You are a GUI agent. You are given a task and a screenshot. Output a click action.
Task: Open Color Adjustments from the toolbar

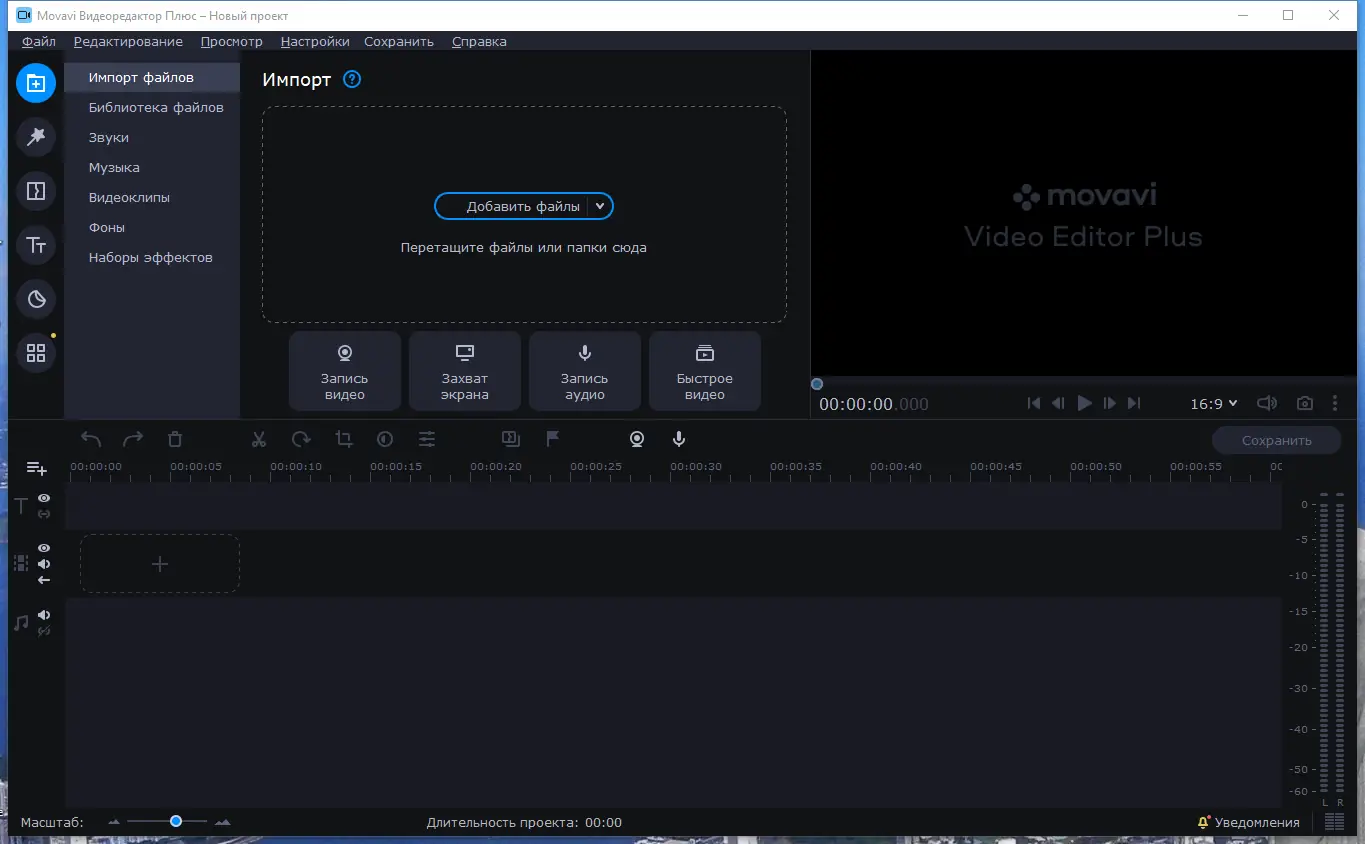384,439
